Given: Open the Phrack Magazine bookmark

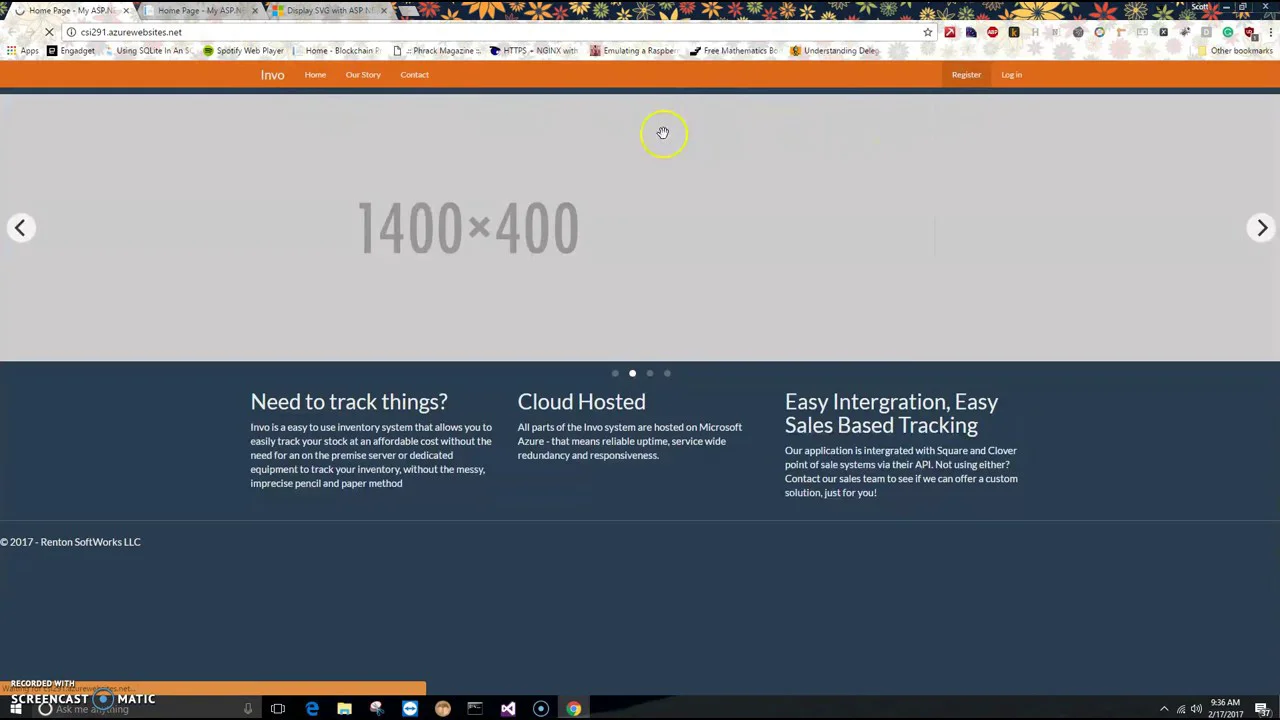Looking at the screenshot, I should (x=437, y=51).
